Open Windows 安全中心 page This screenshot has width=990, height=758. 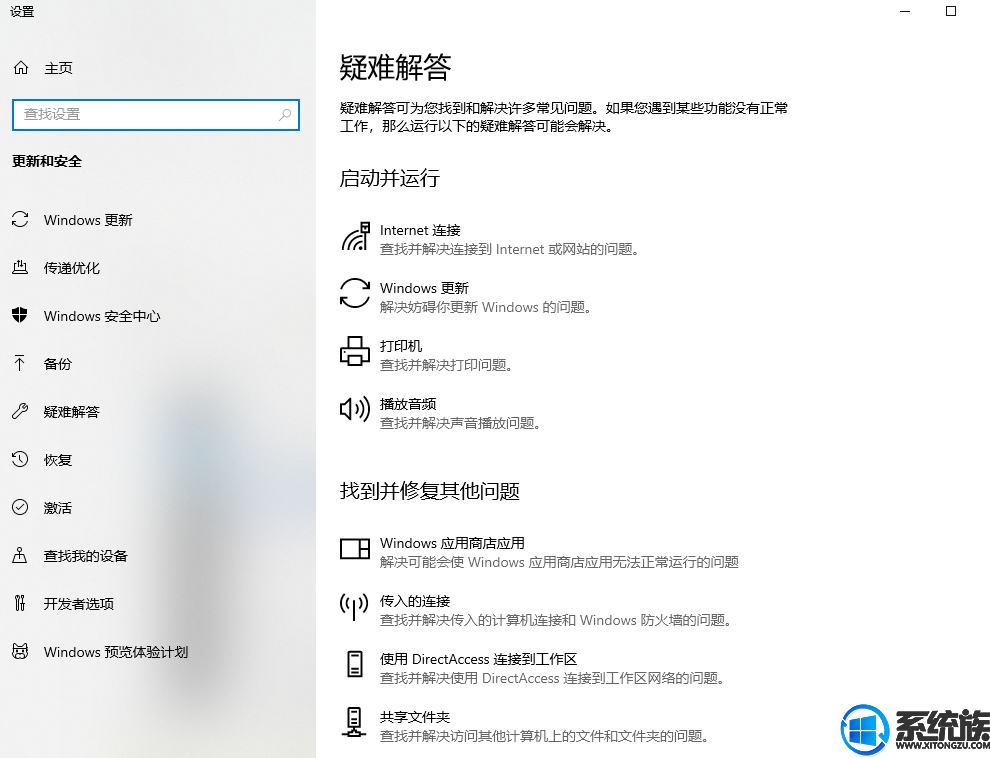click(102, 316)
